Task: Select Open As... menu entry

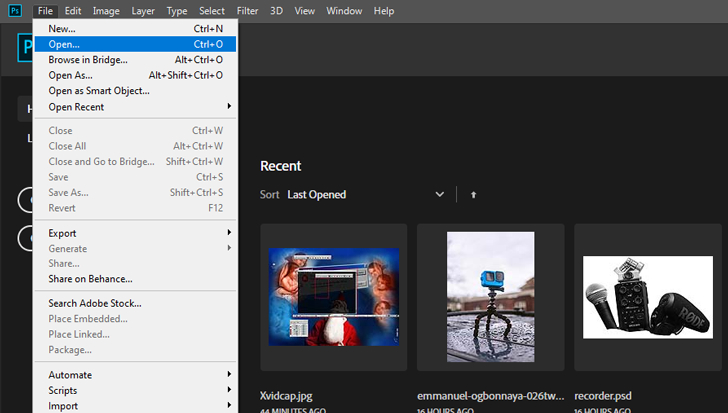Action: pos(136,75)
